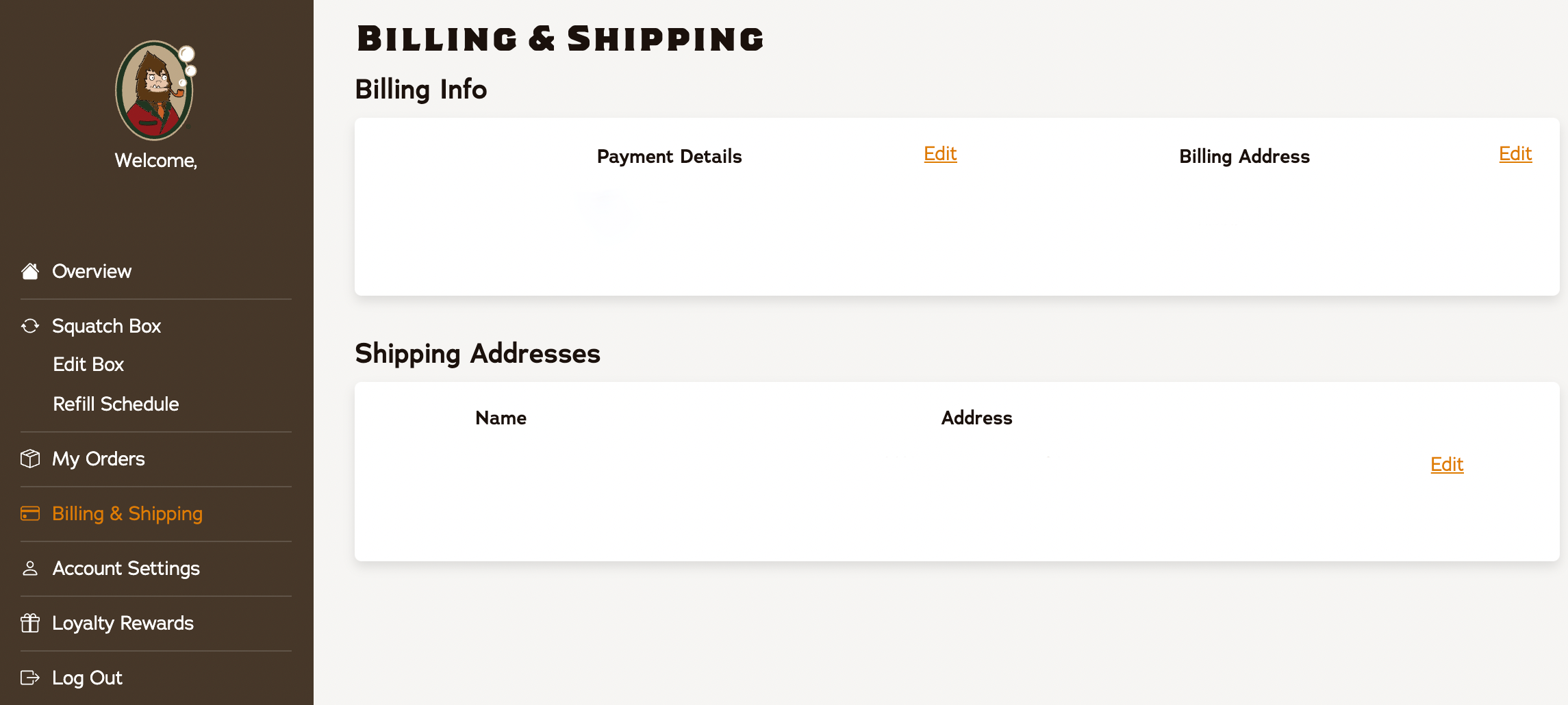
Task: Edit the shipping address entry
Action: click(x=1447, y=465)
